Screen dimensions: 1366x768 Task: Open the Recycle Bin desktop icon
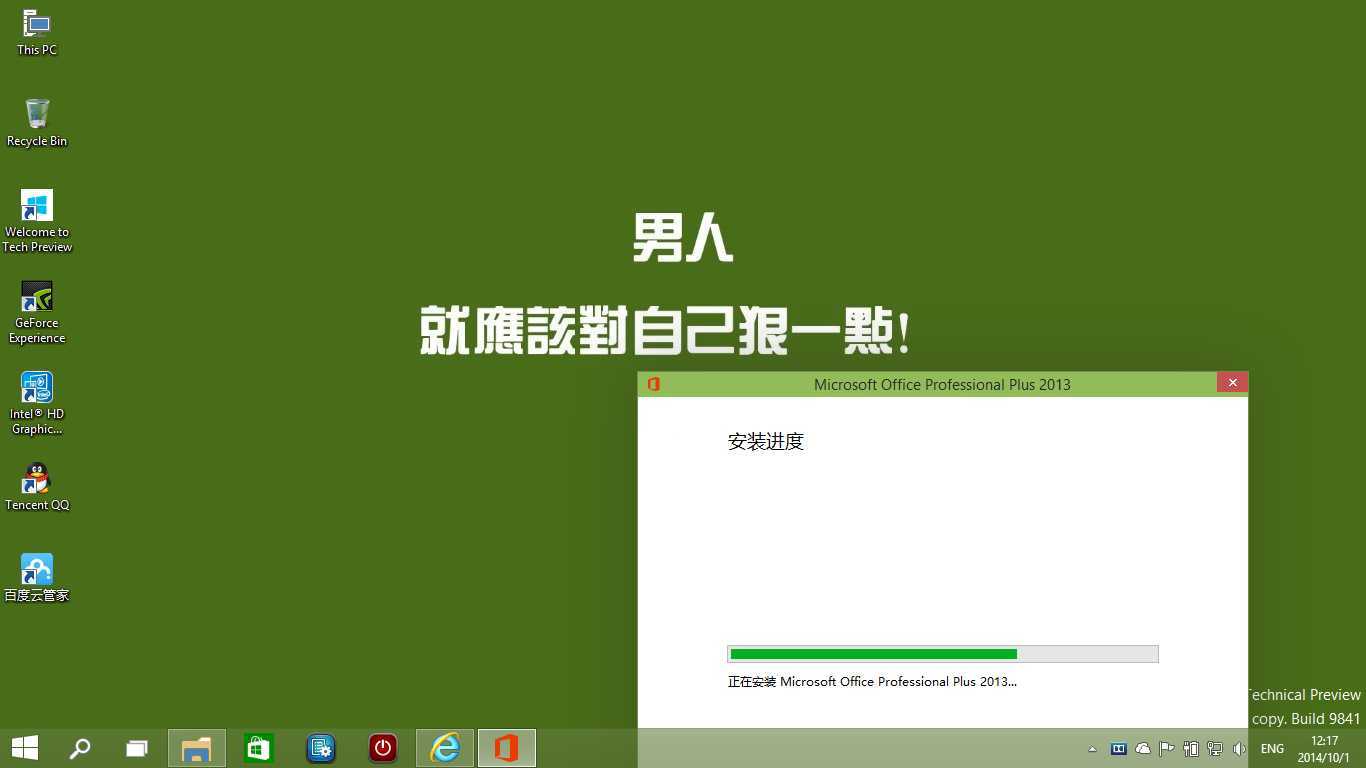[37, 123]
